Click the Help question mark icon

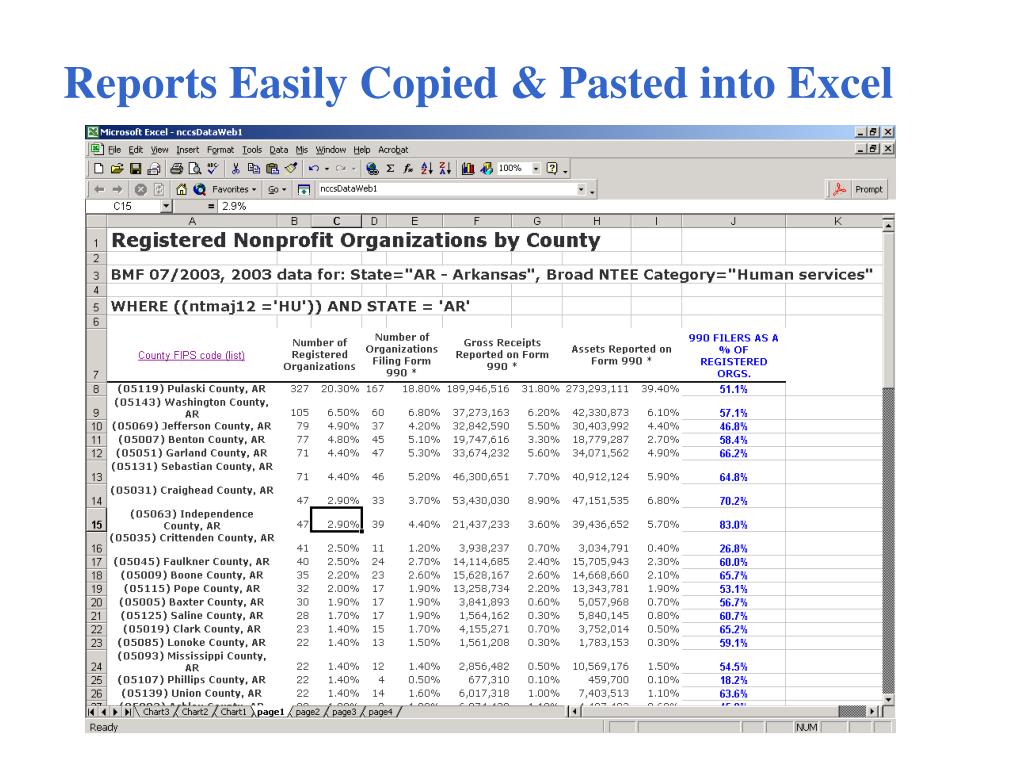(x=552, y=168)
